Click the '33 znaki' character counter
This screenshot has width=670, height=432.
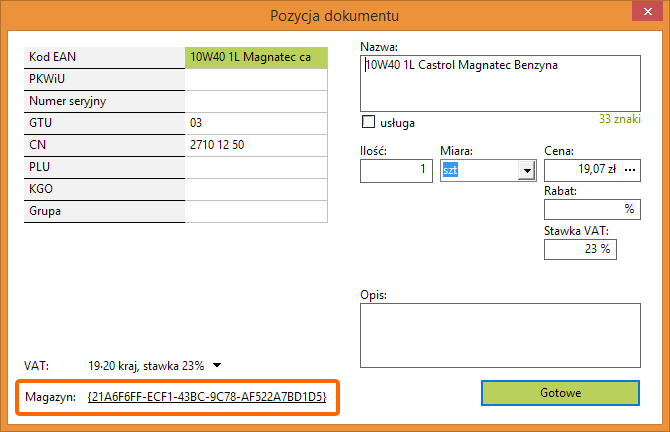click(x=620, y=119)
